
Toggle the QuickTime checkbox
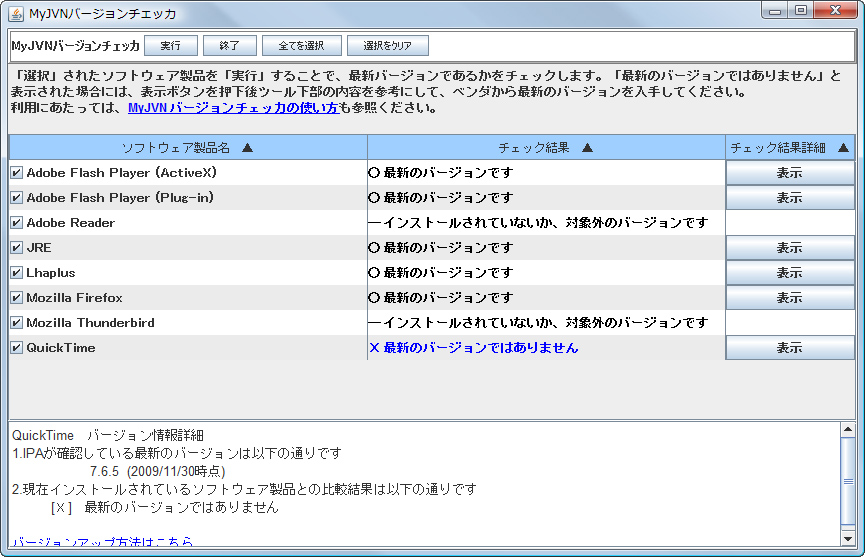coord(17,347)
